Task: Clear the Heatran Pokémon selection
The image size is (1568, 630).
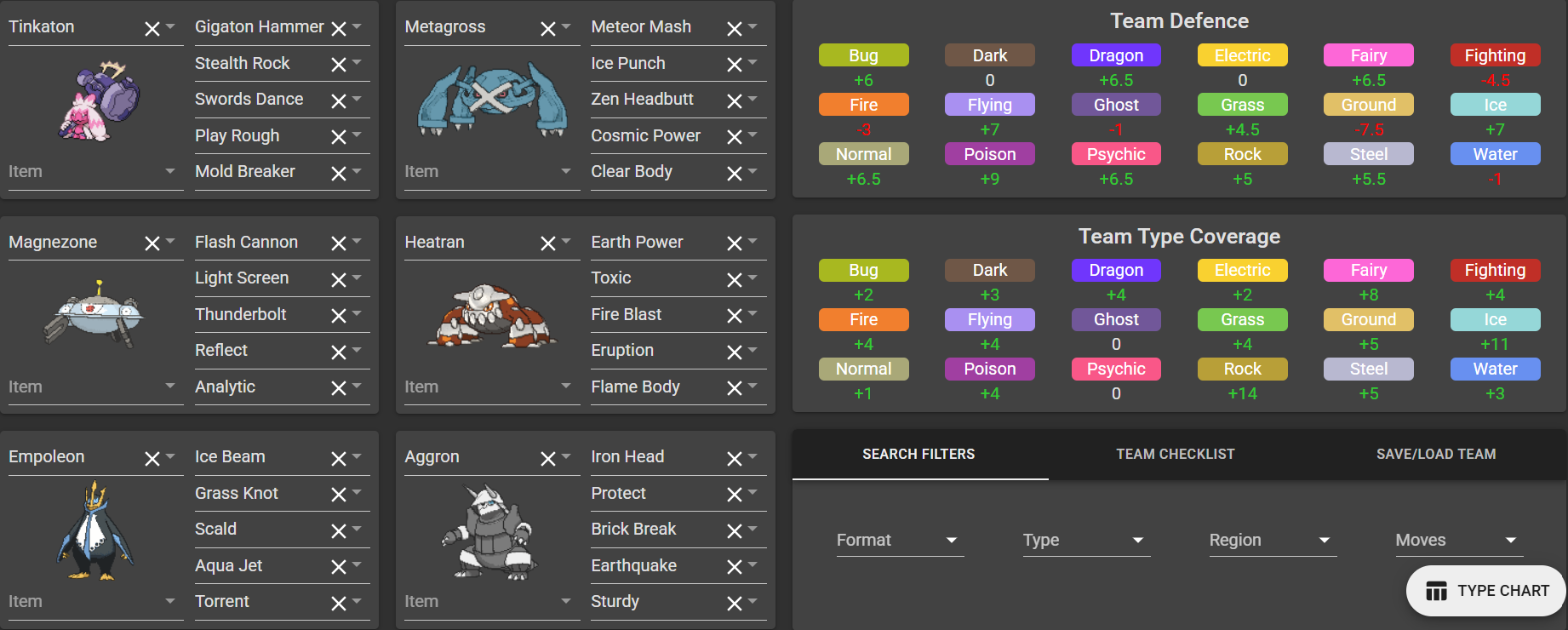Action: tap(548, 243)
